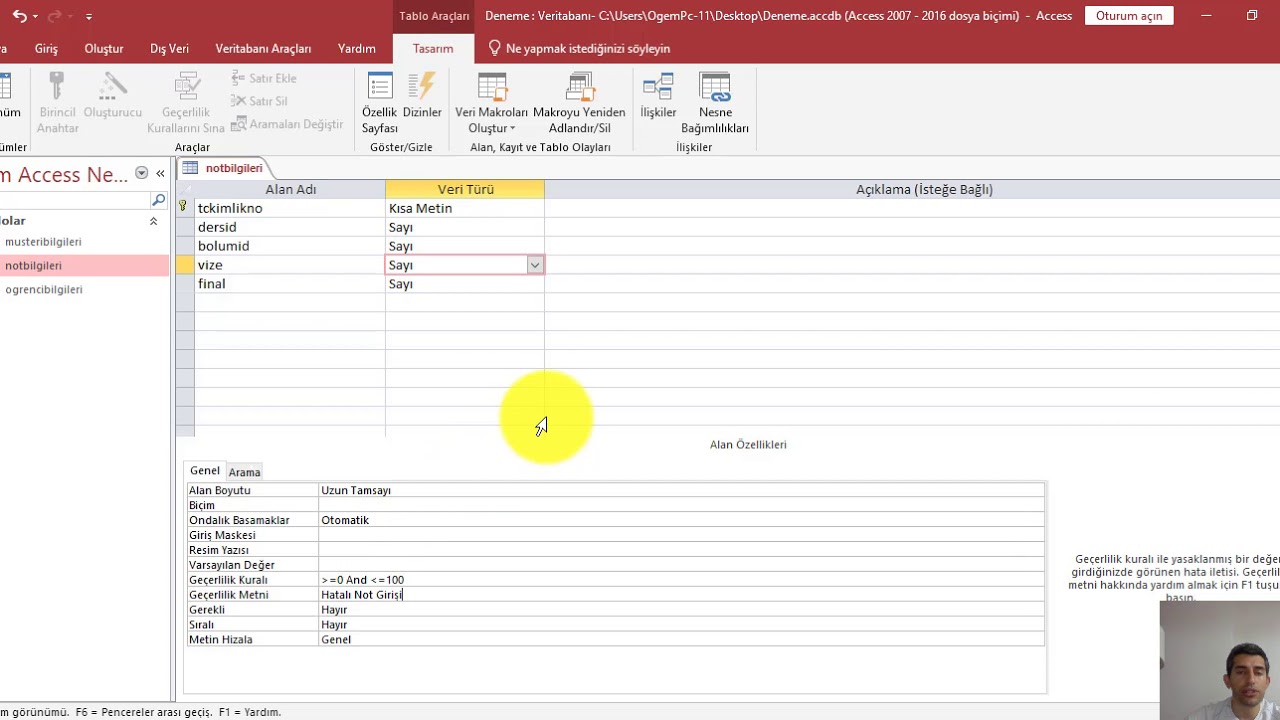Click the empty Resim Yazısı field
1280x720 pixels.
click(x=681, y=550)
